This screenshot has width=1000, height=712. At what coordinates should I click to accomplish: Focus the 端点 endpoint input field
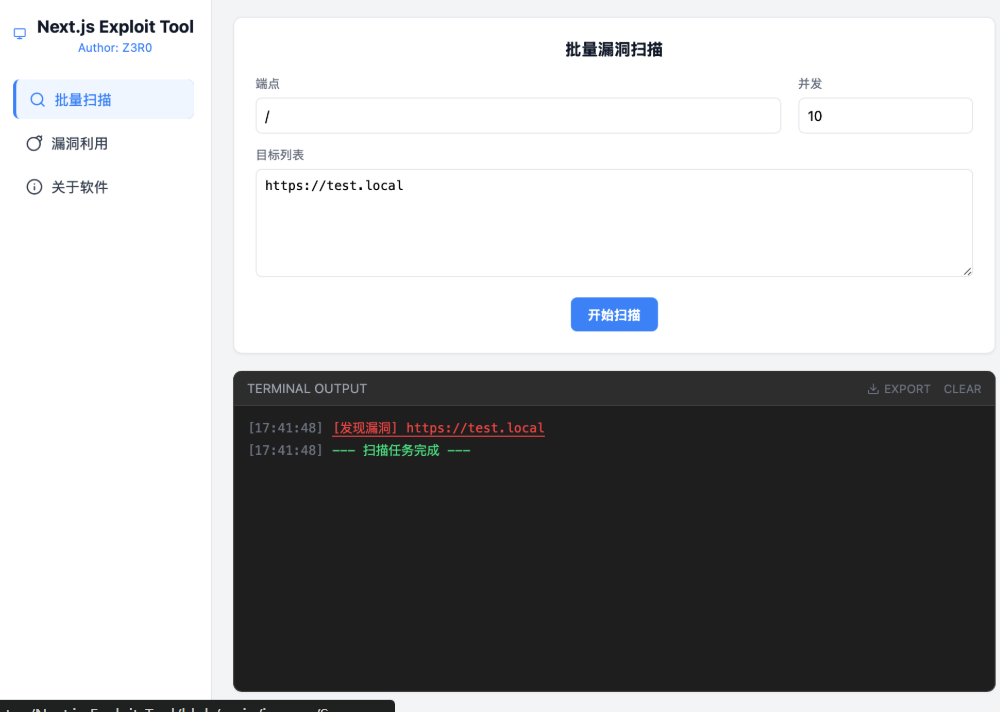click(518, 115)
